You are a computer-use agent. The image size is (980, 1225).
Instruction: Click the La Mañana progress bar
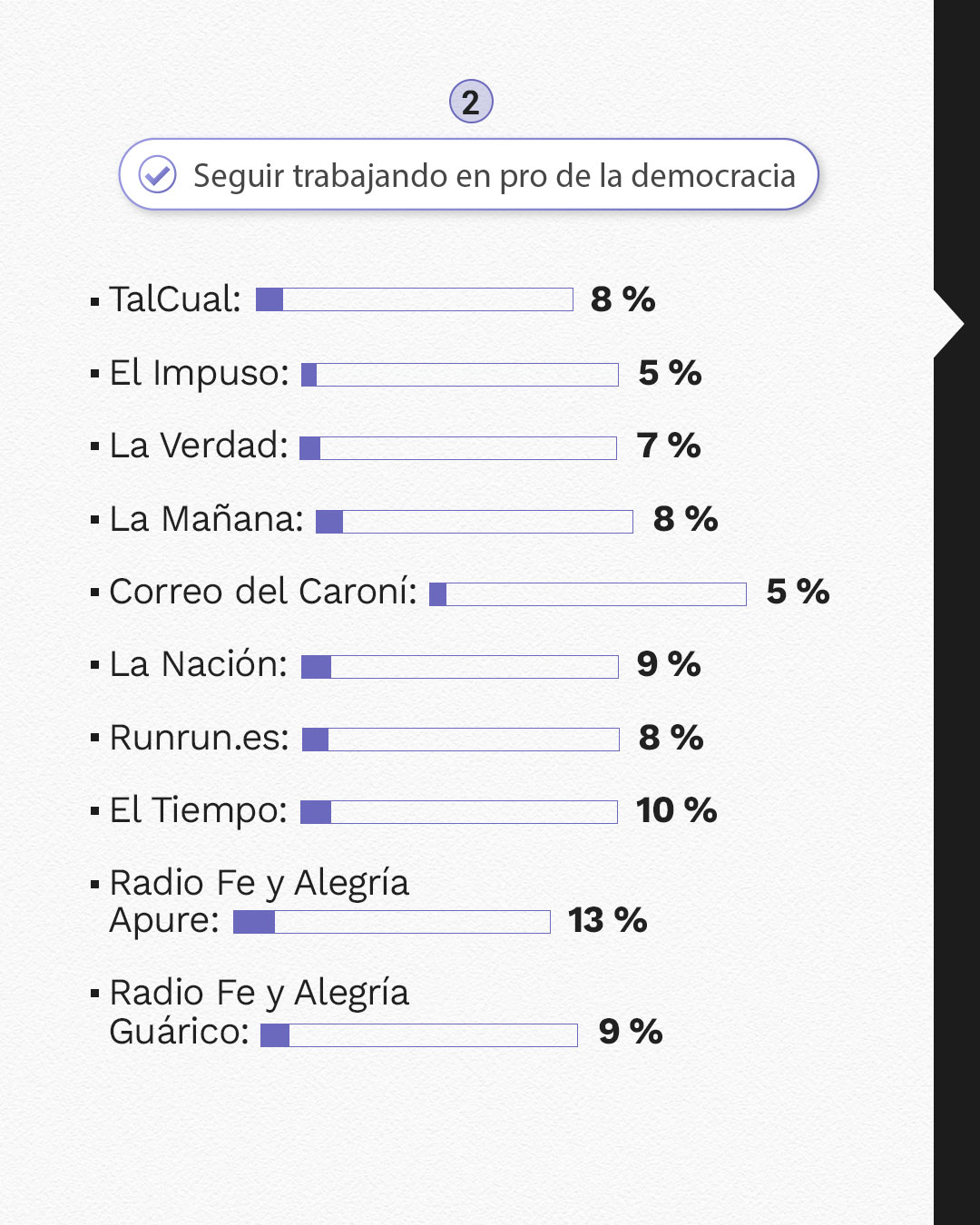click(x=475, y=521)
